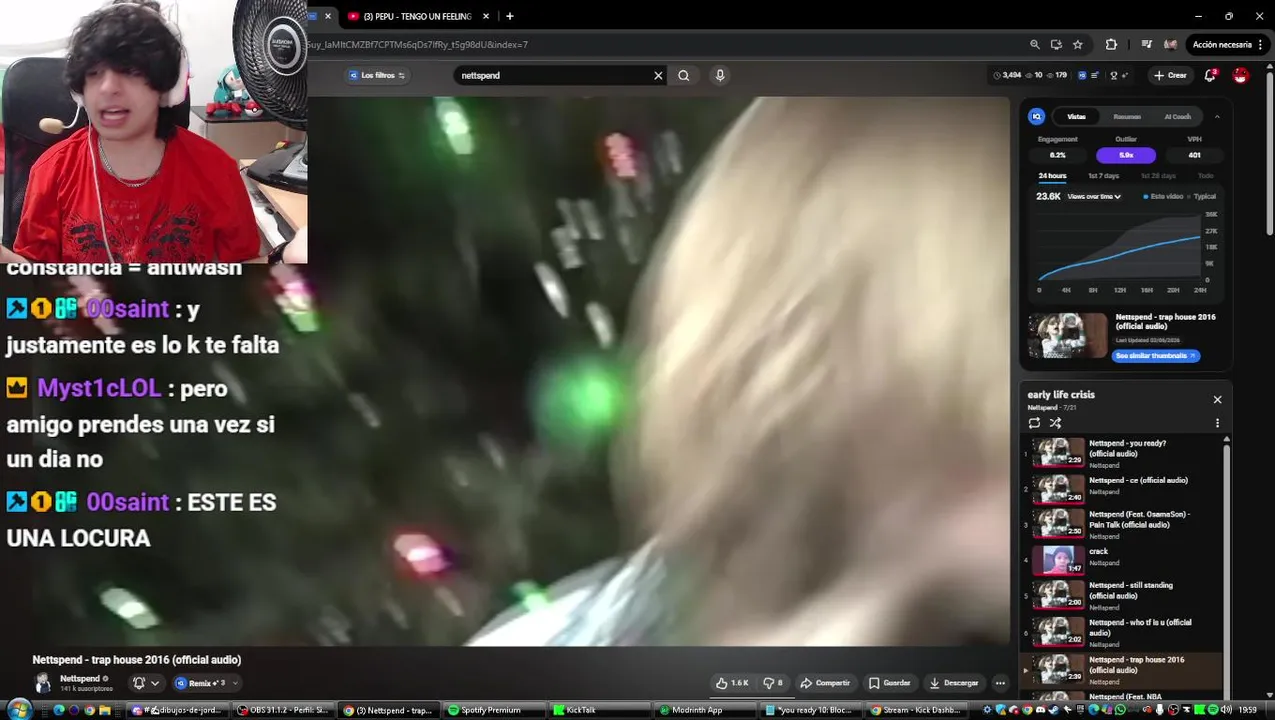Play 'Nettspend - ce (official audio)' from playlist
Screen dimensions: 1275x720
tap(1122, 488)
